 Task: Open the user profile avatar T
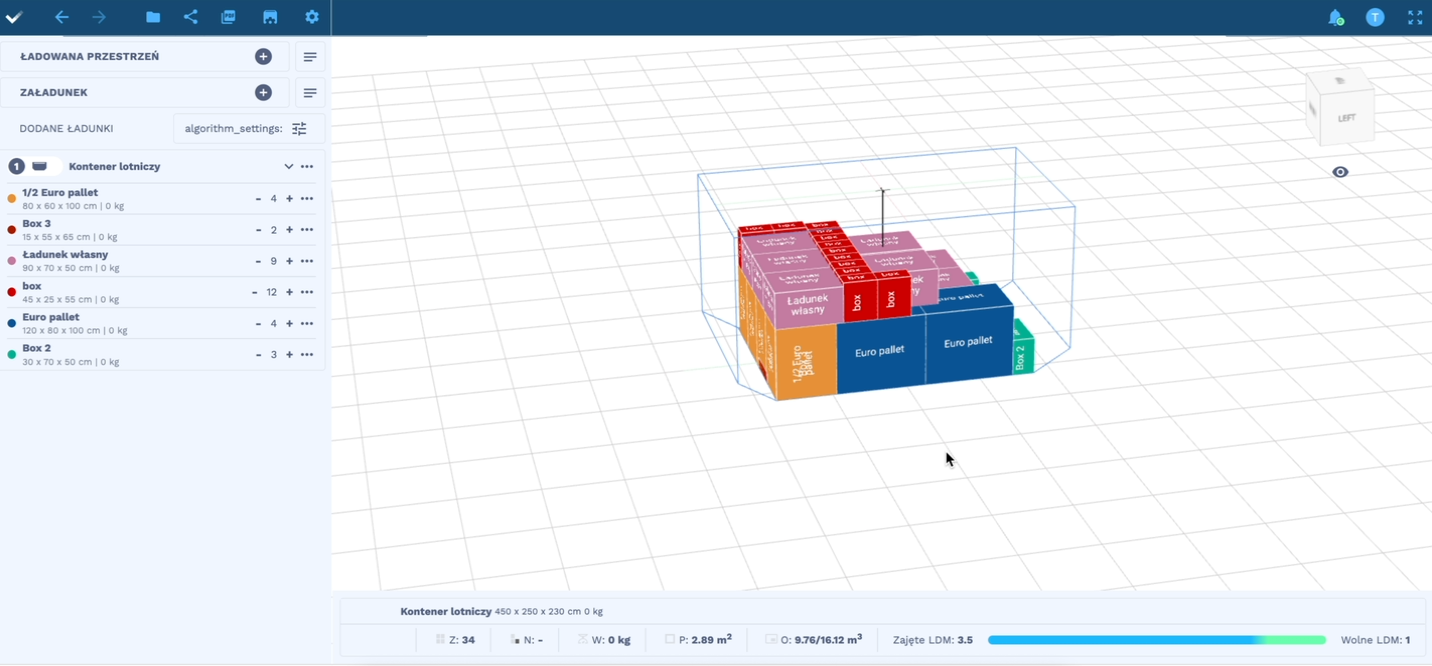[1375, 17]
